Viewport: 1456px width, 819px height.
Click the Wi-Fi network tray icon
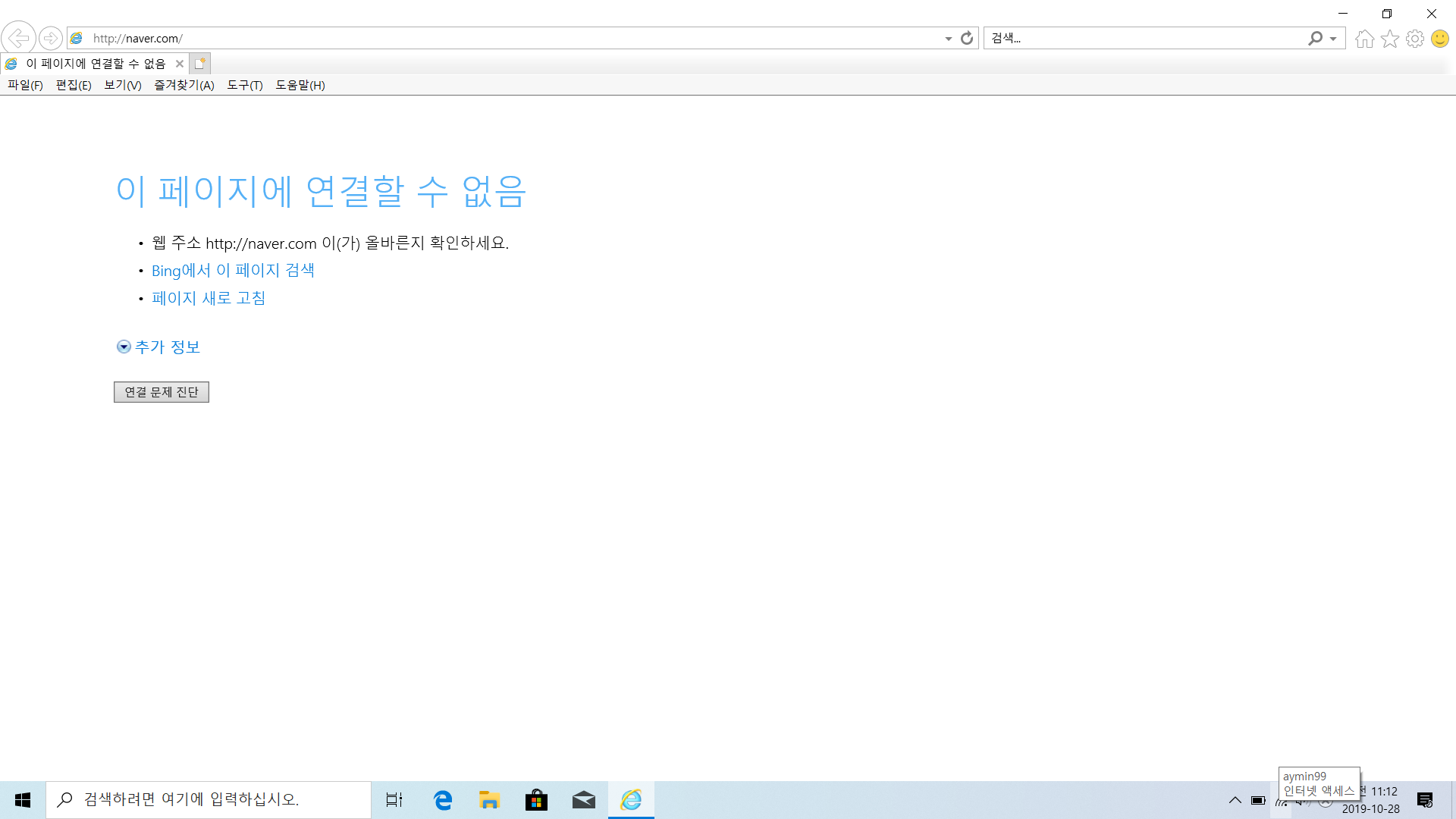point(1282,802)
